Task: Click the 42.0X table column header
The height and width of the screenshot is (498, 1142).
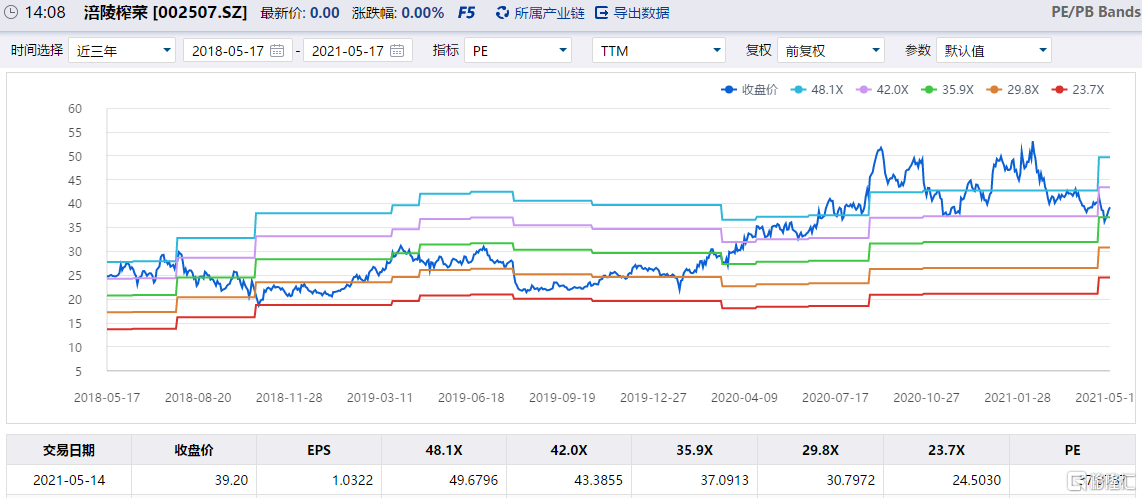Action: tap(570, 450)
